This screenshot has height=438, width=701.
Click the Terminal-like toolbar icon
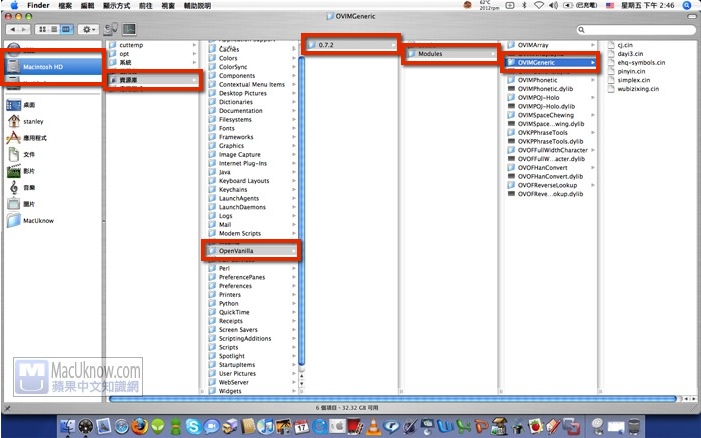pyautogui.click(x=129, y=29)
